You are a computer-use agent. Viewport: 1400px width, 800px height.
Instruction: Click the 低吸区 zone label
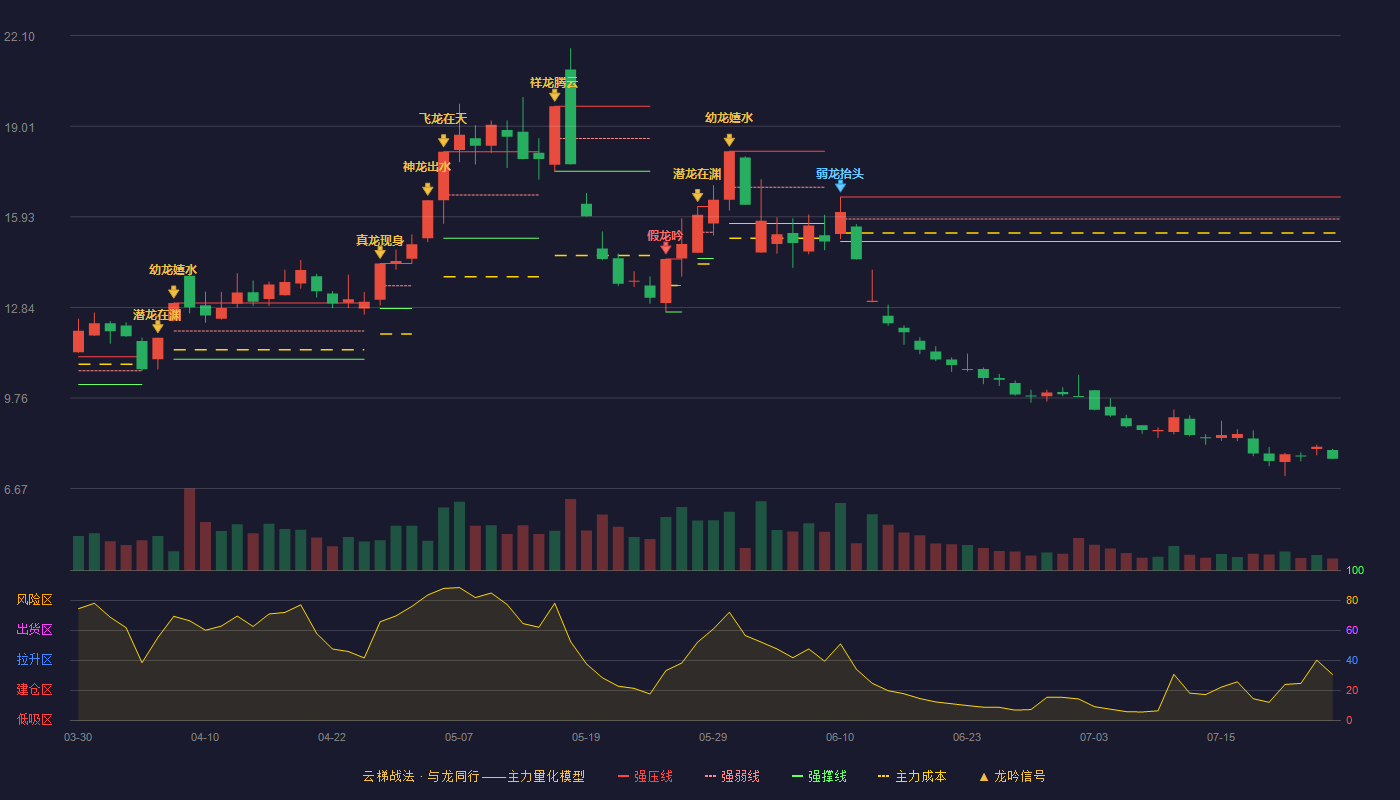34,719
